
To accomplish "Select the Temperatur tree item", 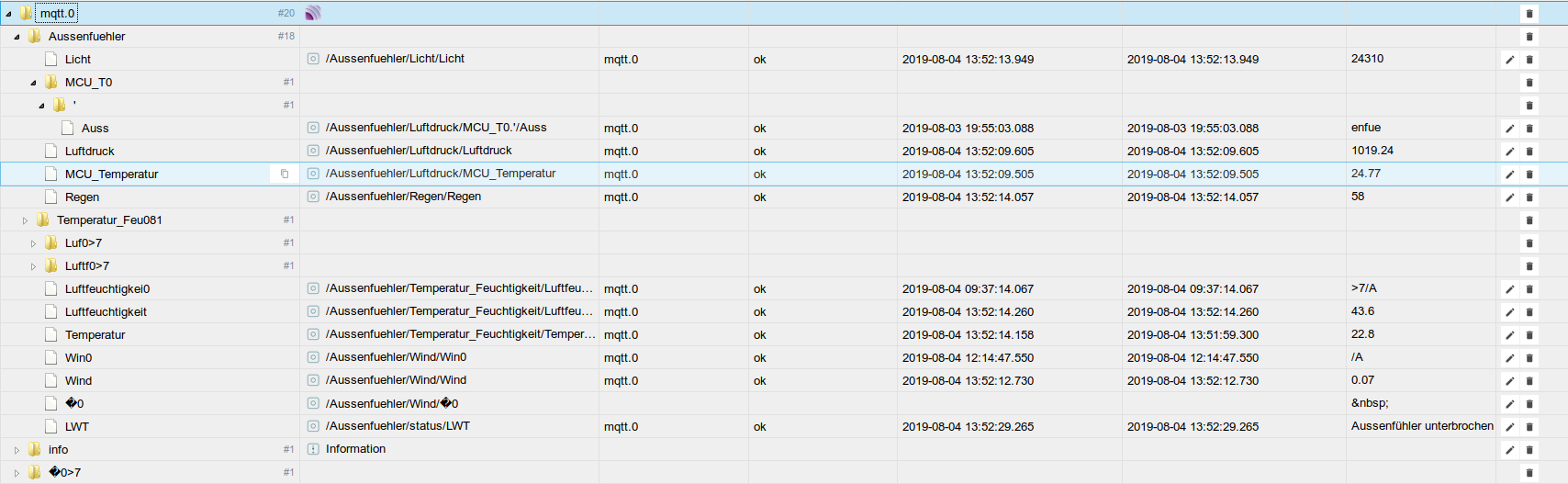I will 95,335.
